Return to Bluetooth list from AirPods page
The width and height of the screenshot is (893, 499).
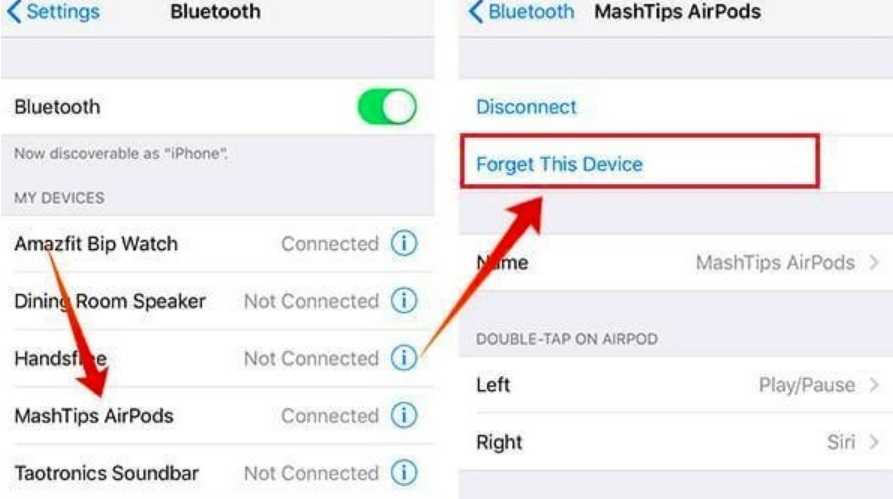coord(521,11)
